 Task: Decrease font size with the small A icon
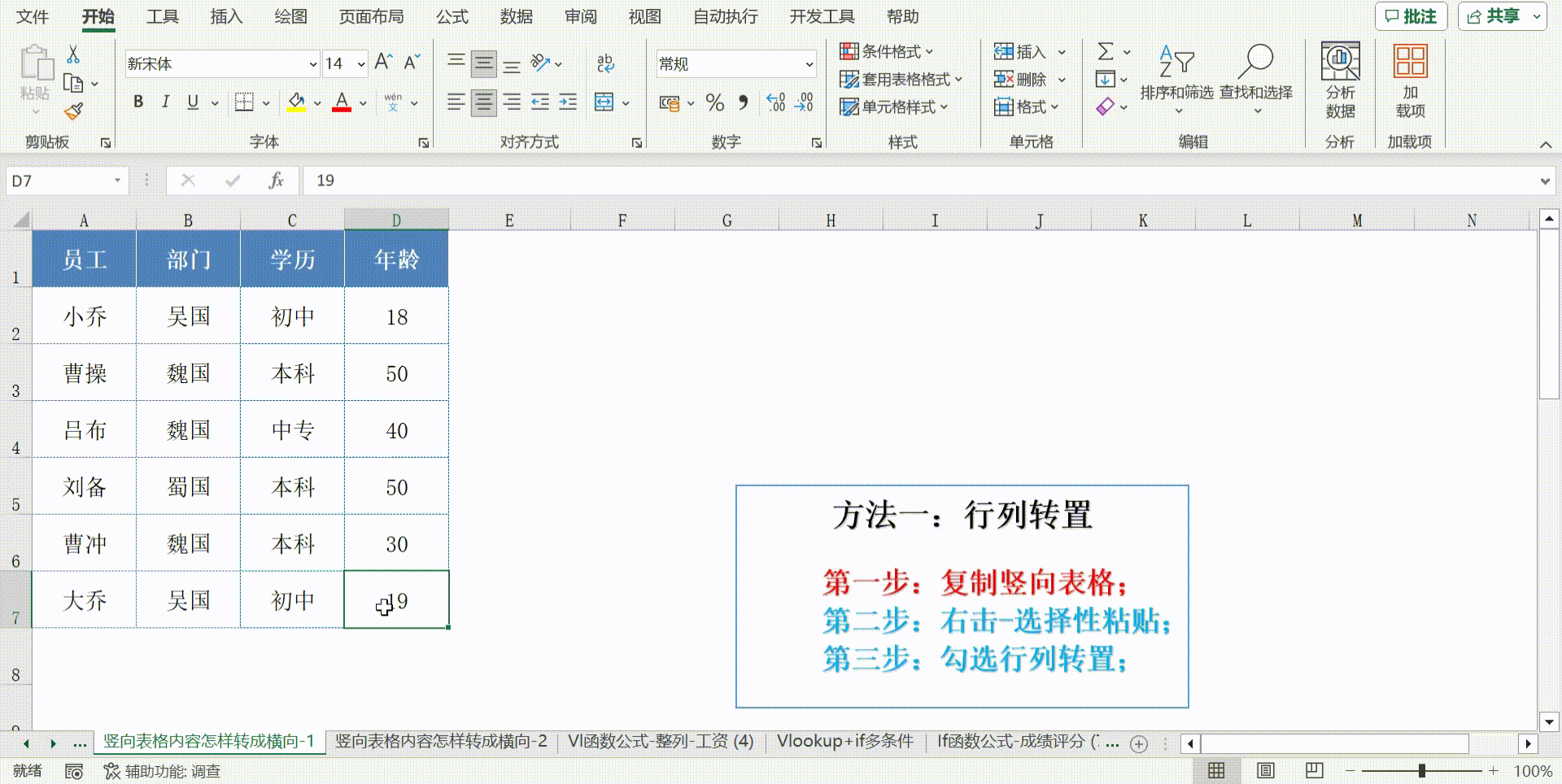(412, 62)
